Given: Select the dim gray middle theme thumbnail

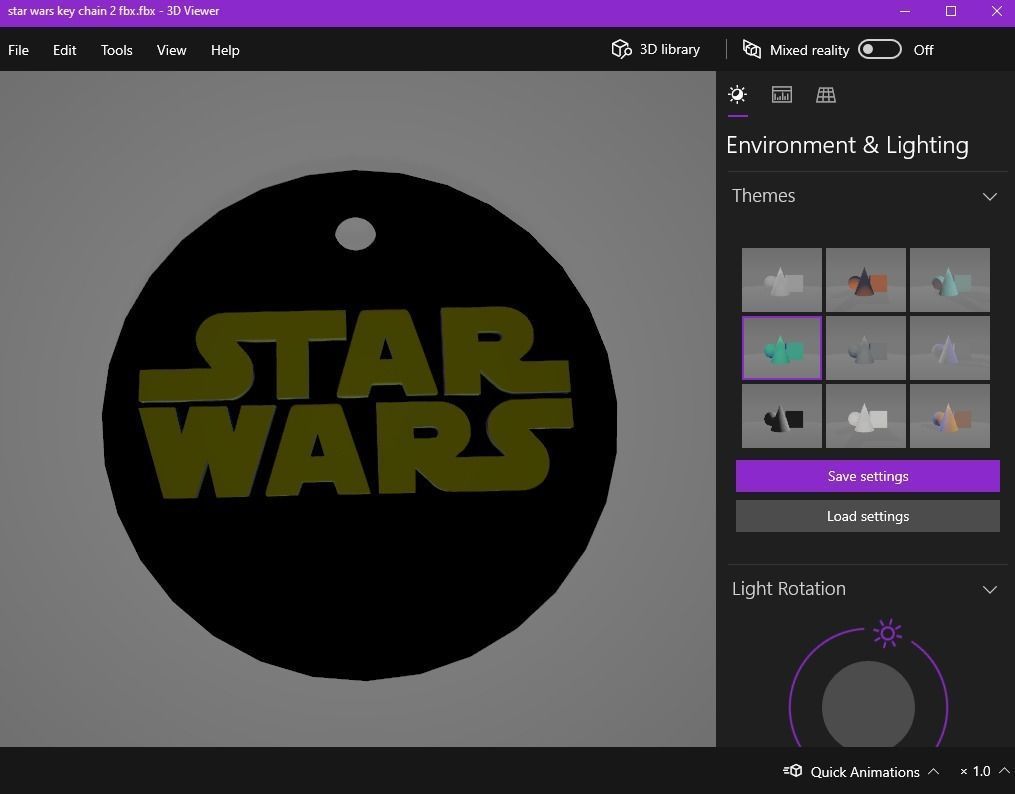Looking at the screenshot, I should [x=865, y=348].
